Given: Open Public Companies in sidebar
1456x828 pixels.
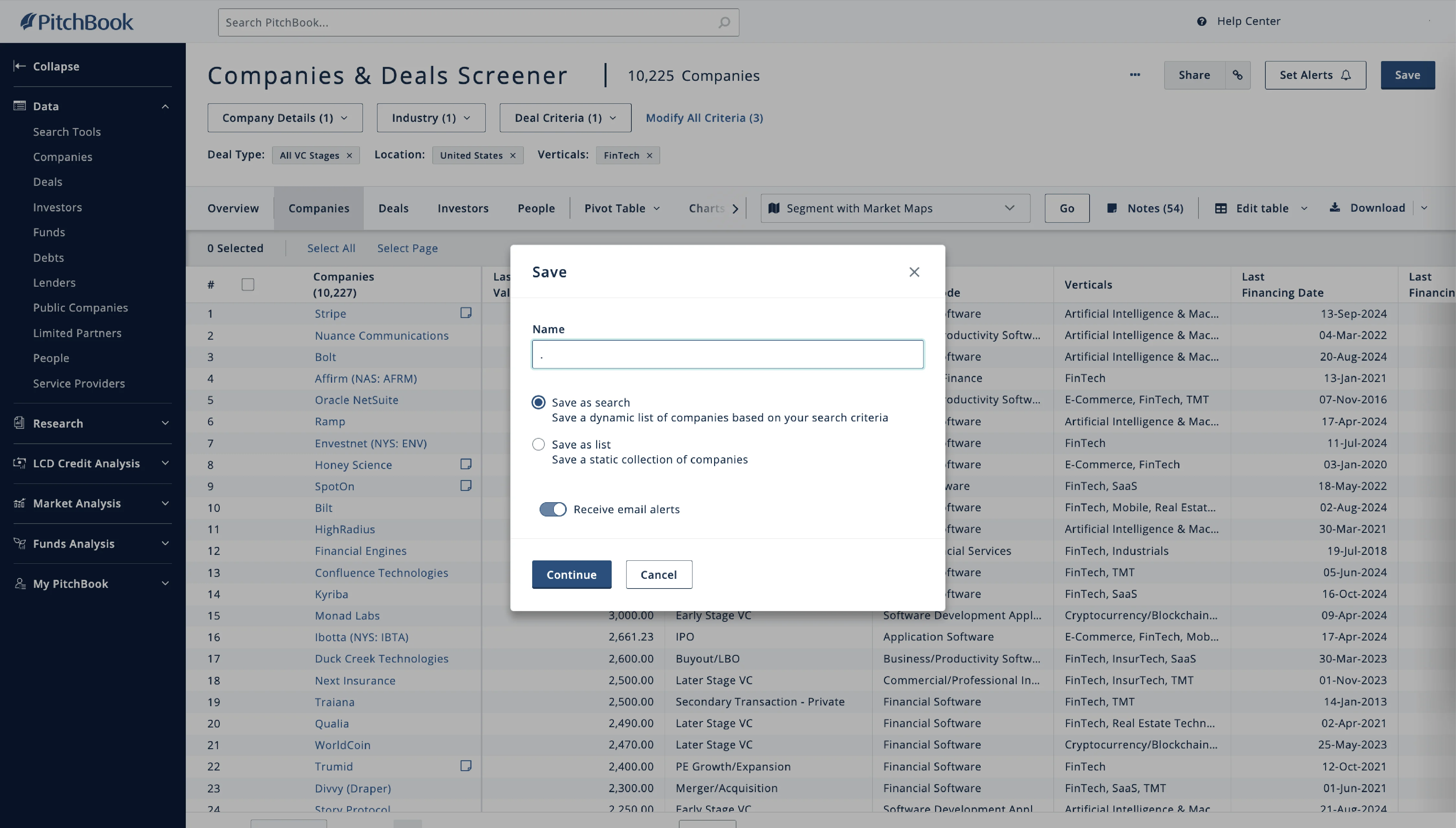Looking at the screenshot, I should click(x=81, y=307).
